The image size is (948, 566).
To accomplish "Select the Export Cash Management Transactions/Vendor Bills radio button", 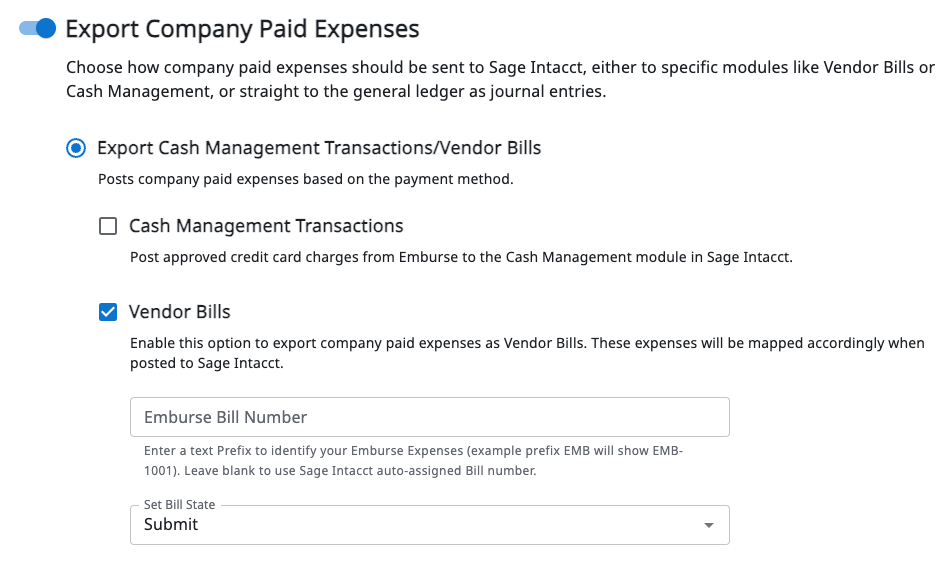I will 76,148.
